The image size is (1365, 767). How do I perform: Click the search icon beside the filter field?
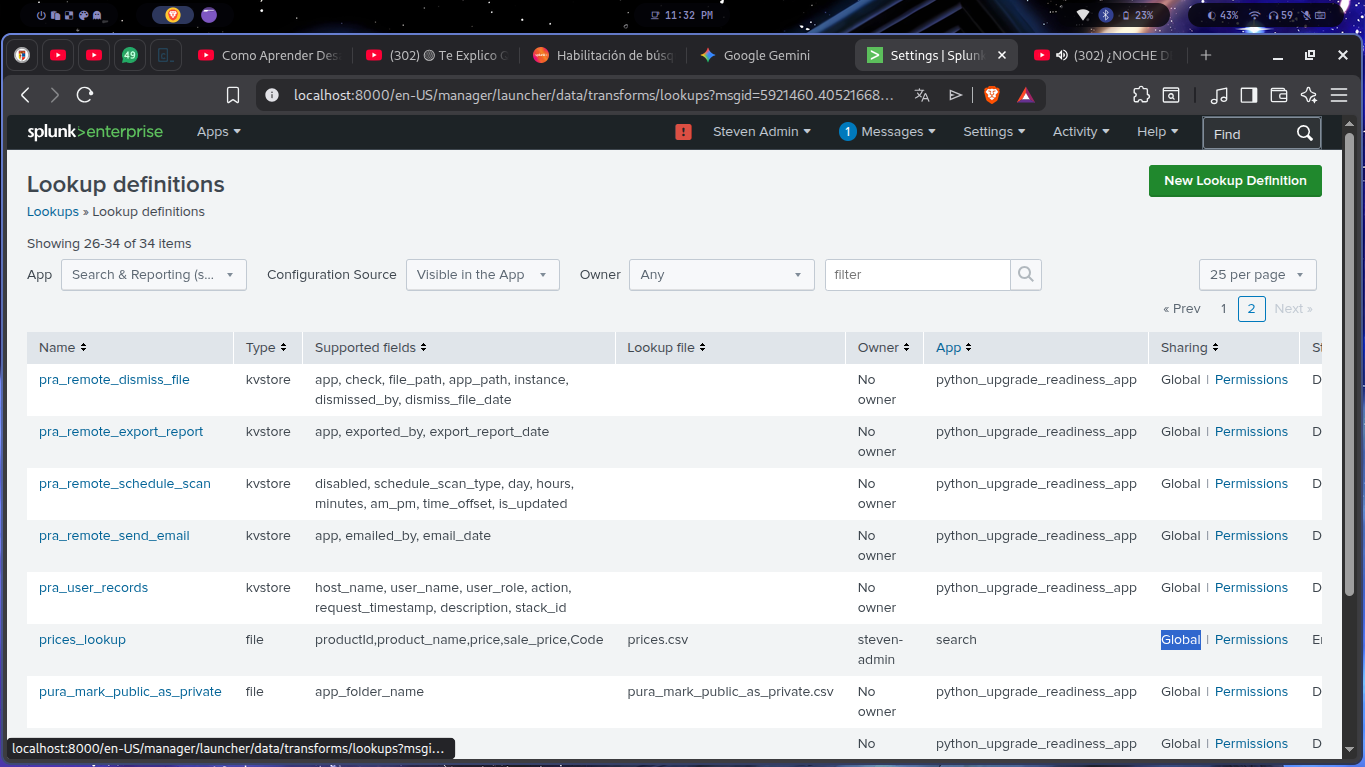point(1026,274)
